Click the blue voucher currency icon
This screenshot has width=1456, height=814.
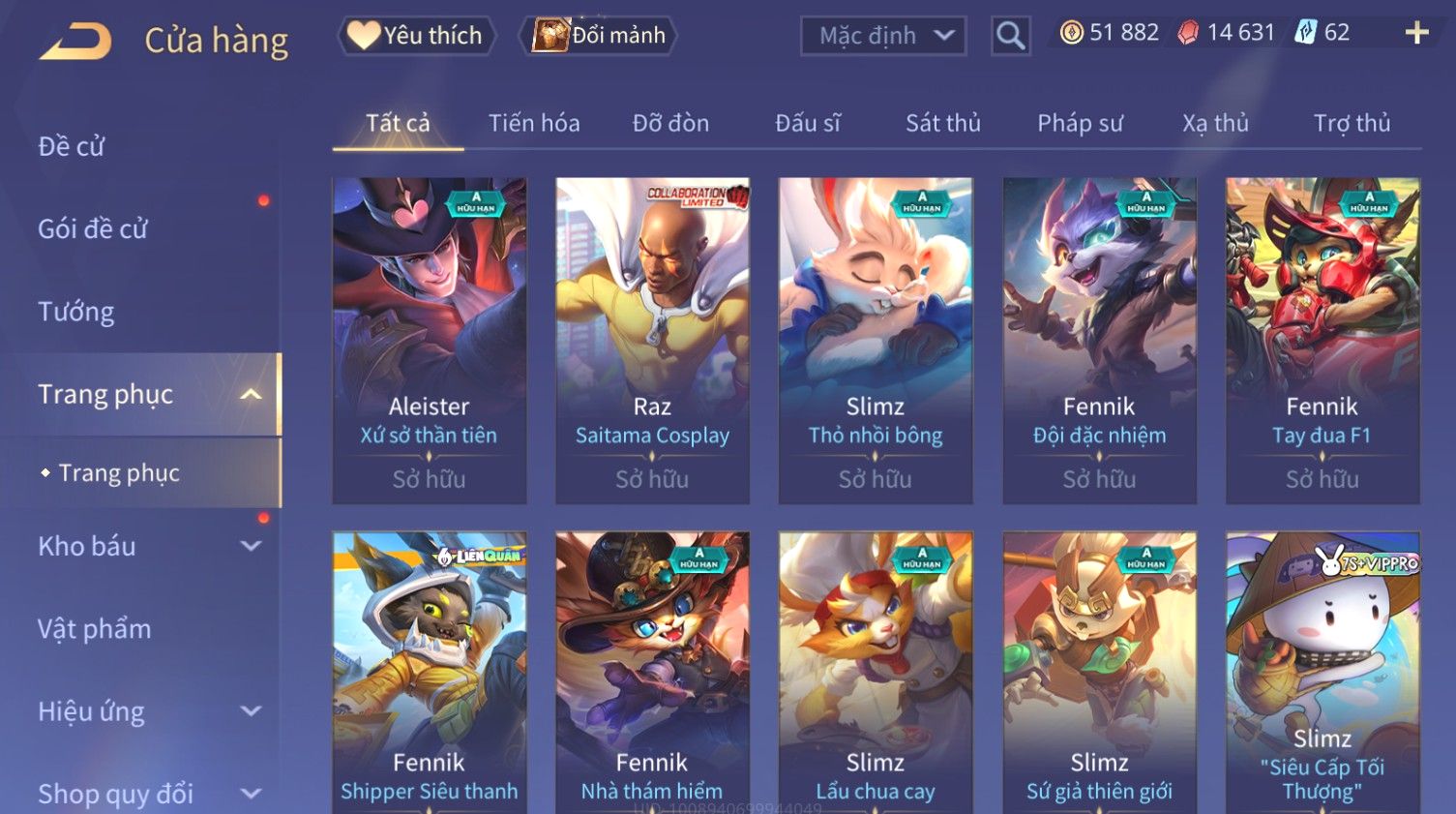click(1306, 33)
